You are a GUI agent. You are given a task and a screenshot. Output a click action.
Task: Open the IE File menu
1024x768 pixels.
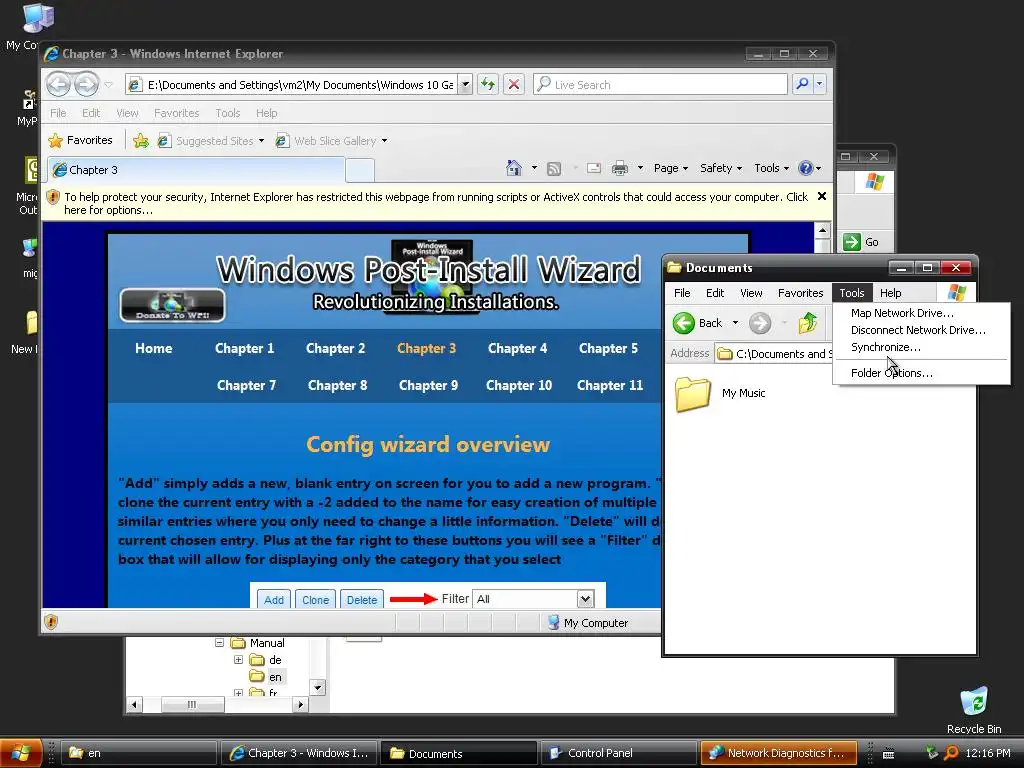(58, 113)
